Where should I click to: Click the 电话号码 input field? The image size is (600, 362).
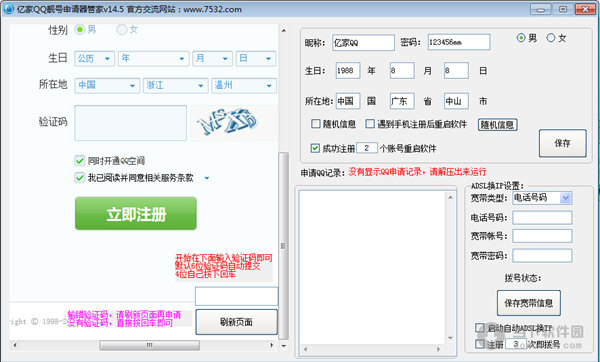coord(542,217)
